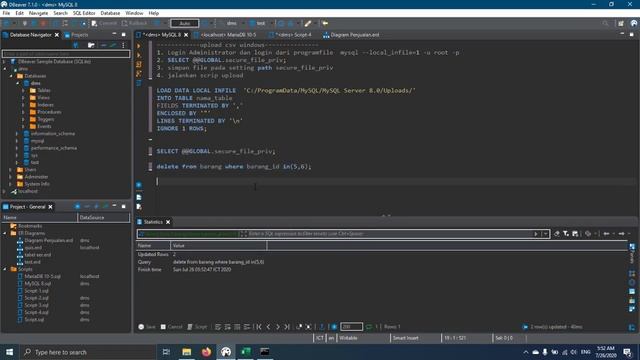Screen dimensions: 640x360
Task: Select the System Info folder
Action: 37,184
